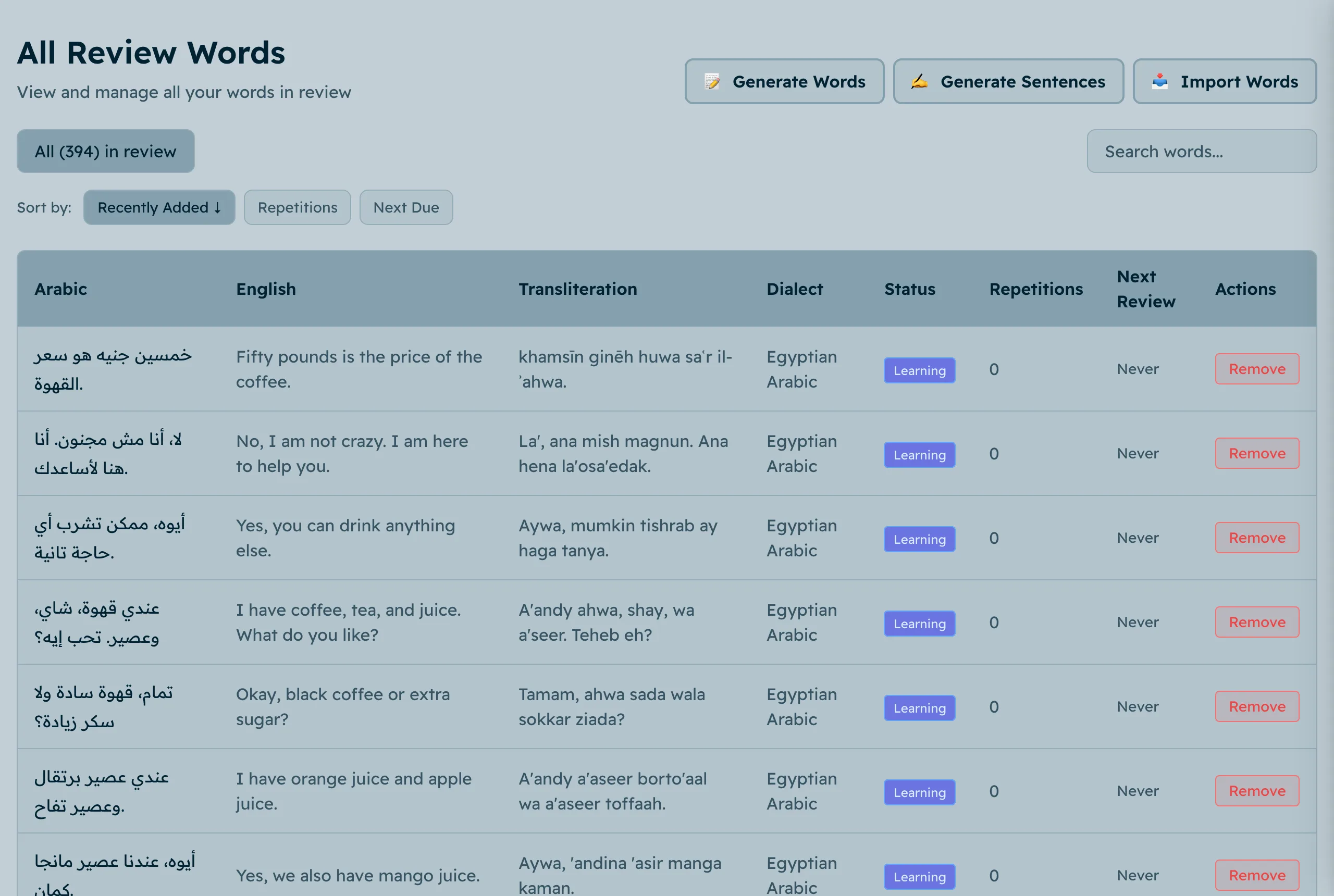This screenshot has height=896, width=1334.
Task: Click the 'All Review Words' heading
Action: [151, 53]
